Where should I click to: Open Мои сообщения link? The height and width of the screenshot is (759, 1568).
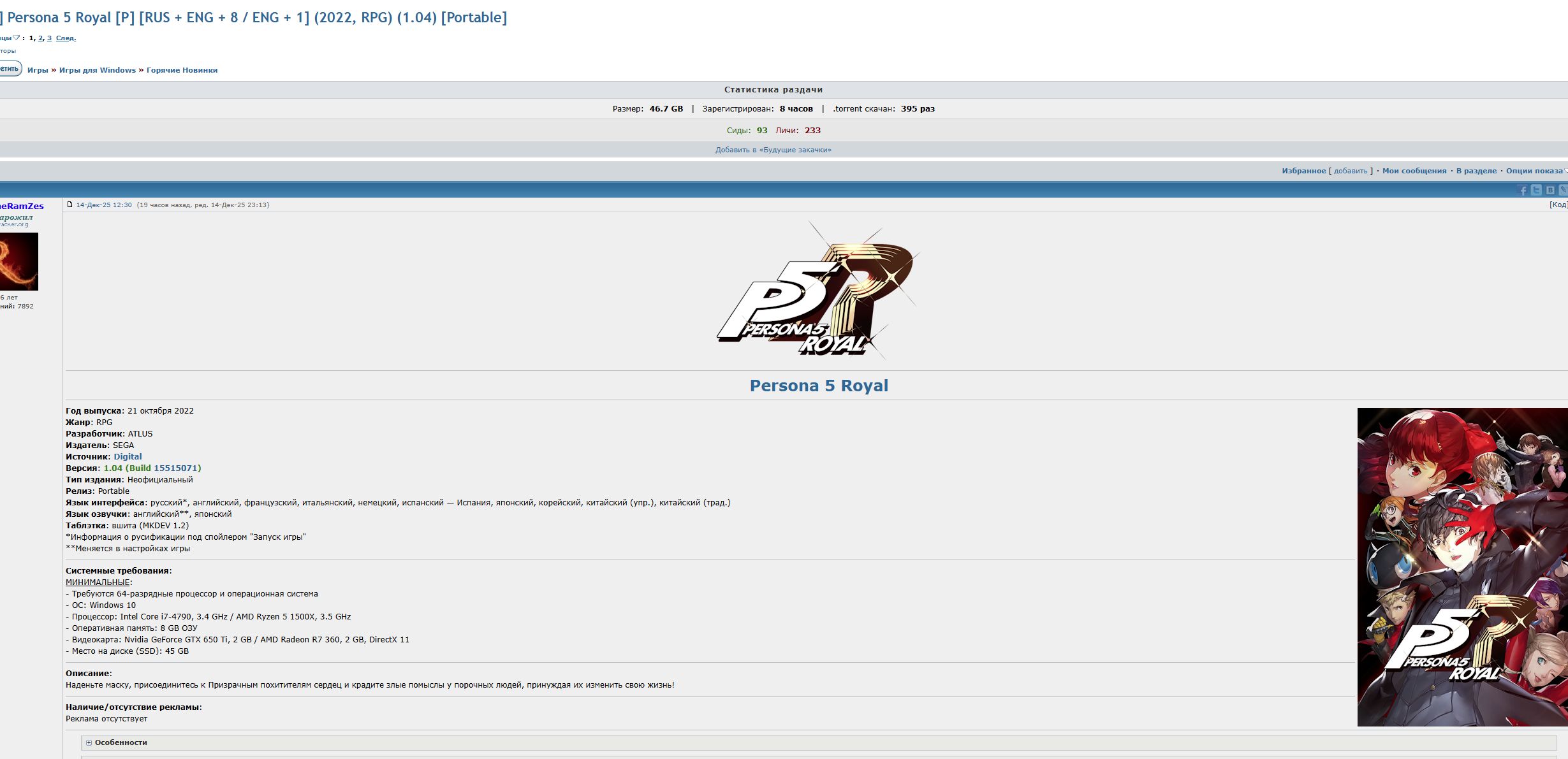coord(1414,171)
